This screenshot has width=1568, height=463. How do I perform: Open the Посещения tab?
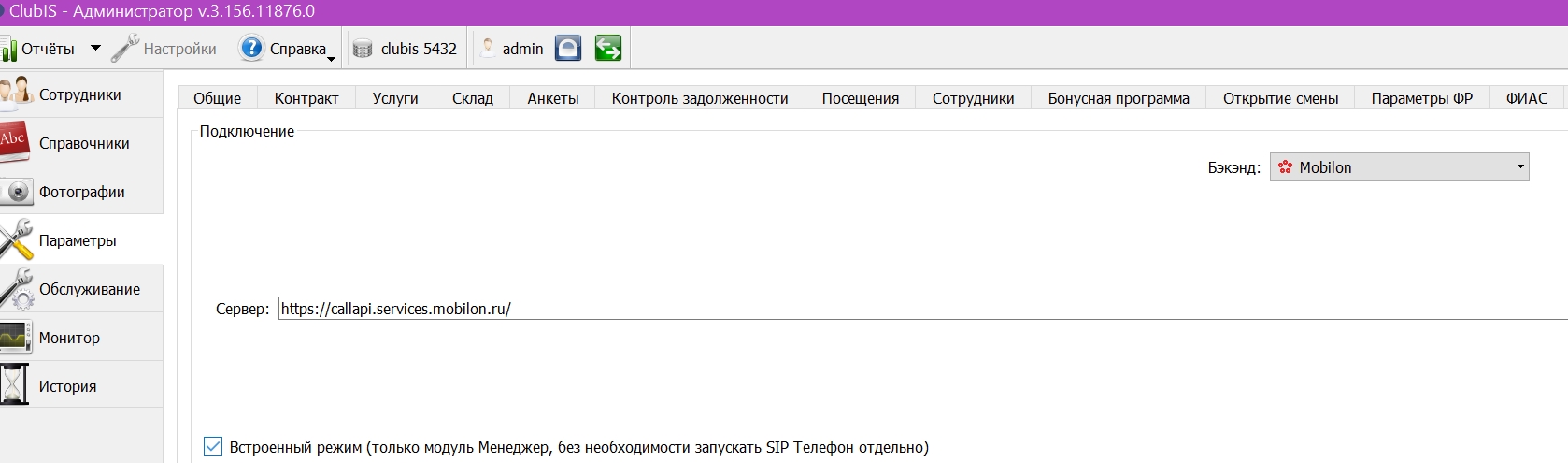[x=861, y=98]
